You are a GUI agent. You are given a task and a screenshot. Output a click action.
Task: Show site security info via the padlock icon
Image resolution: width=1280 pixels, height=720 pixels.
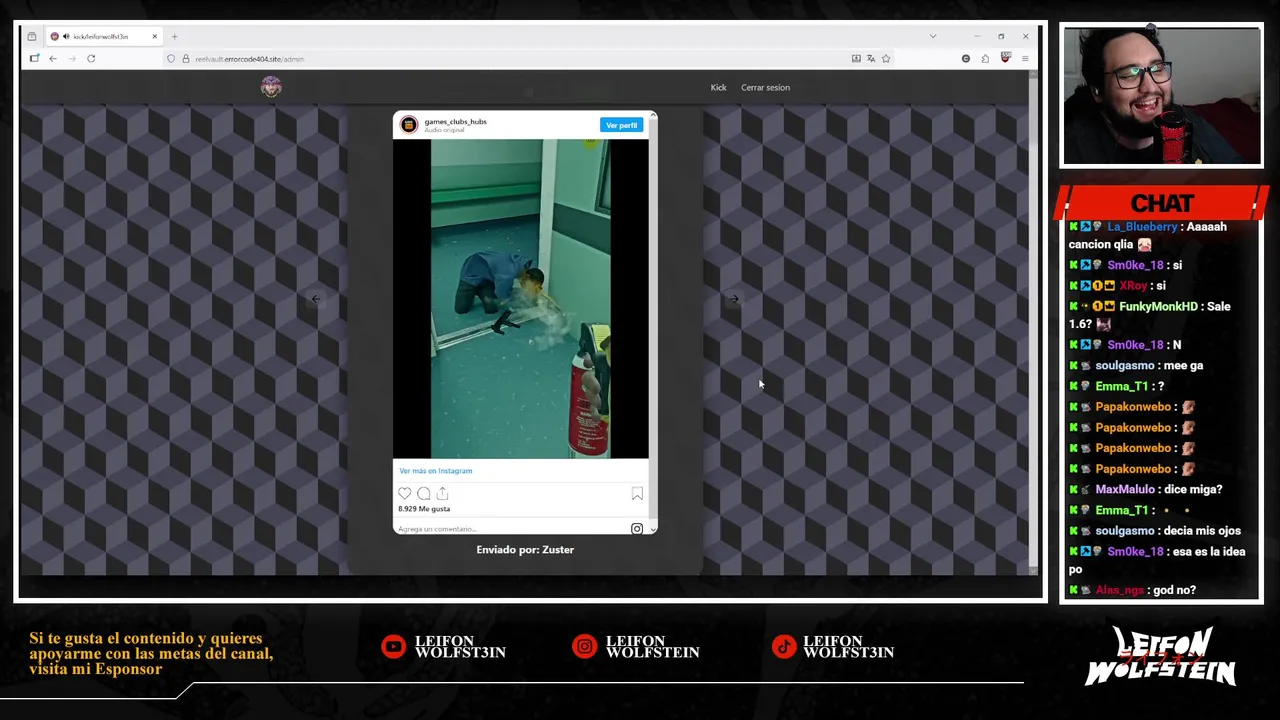coord(185,59)
